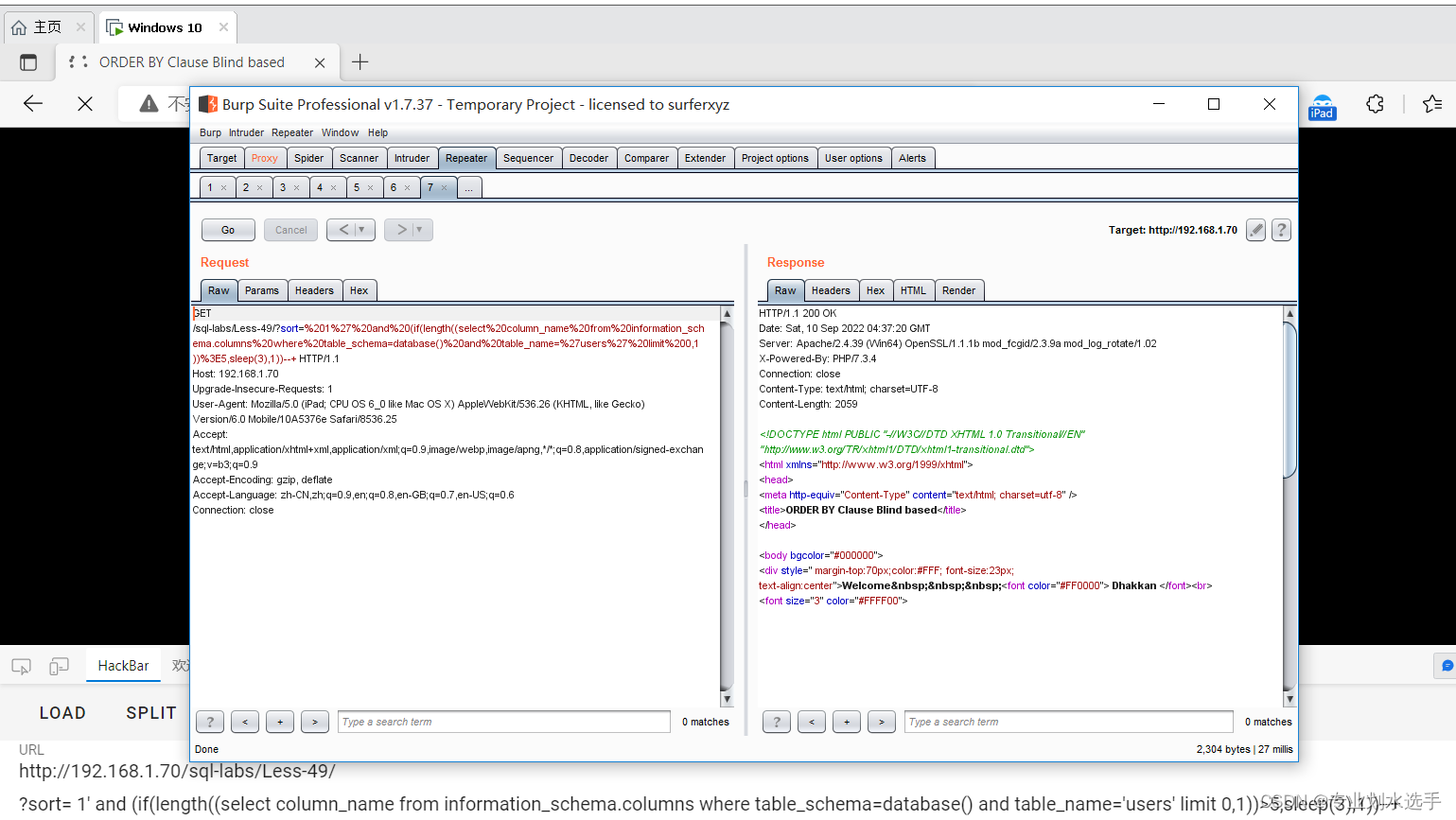
Task: Select the request Params tab
Action: [262, 290]
